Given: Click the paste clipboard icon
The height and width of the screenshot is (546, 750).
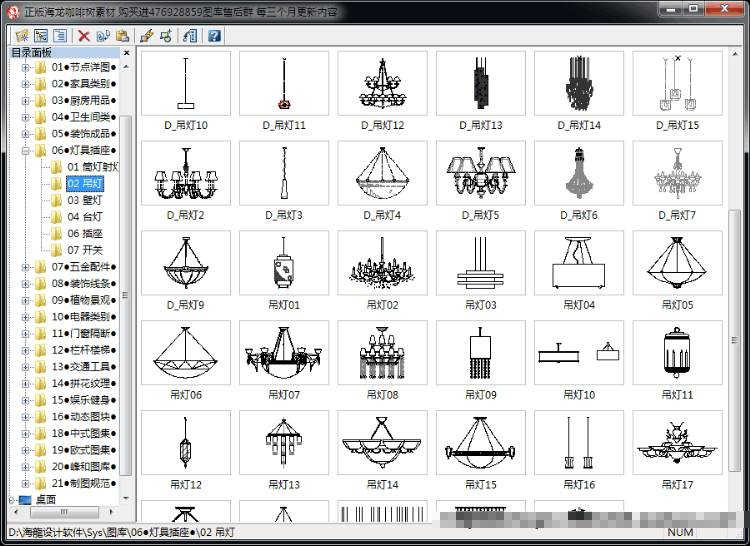Looking at the screenshot, I should pyautogui.click(x=122, y=36).
